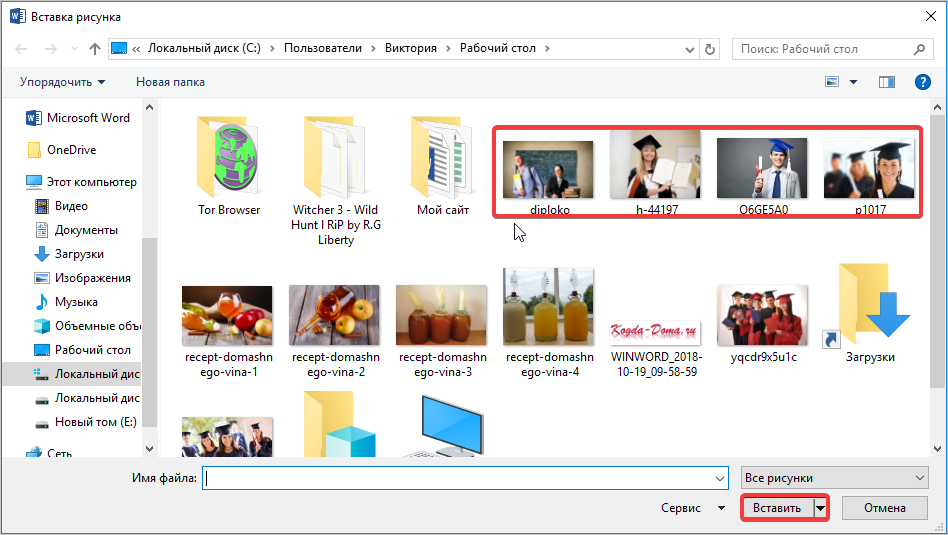Open the Упорядочить menu

click(x=62, y=82)
